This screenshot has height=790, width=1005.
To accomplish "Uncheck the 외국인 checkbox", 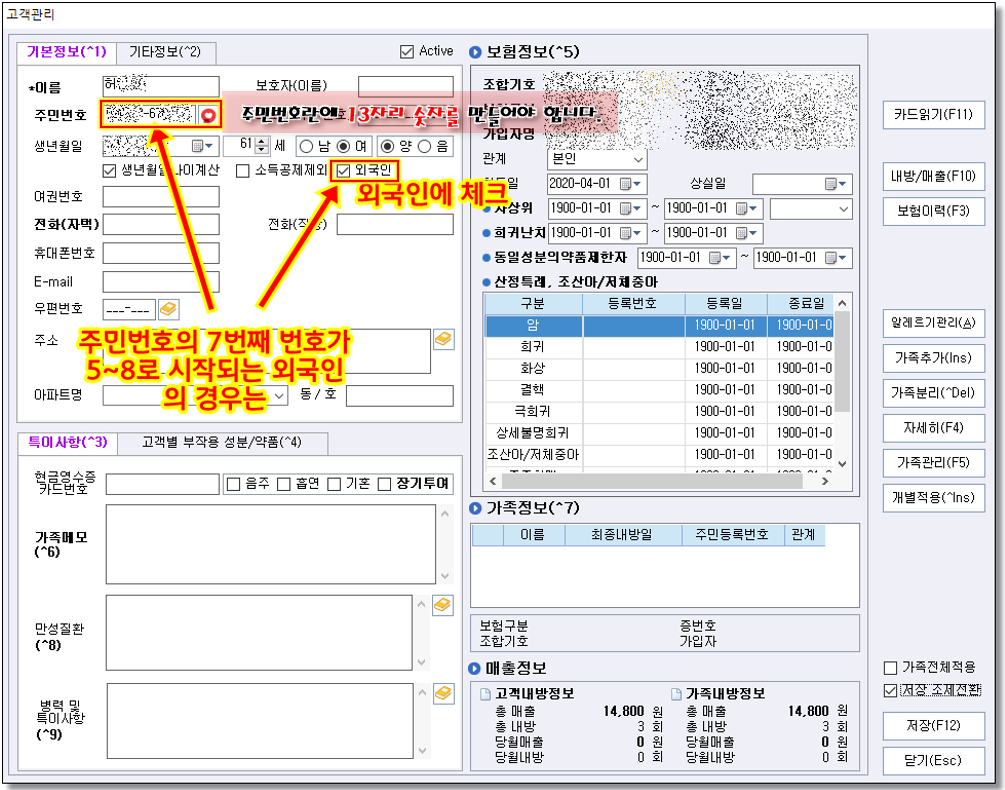I will [x=344, y=171].
